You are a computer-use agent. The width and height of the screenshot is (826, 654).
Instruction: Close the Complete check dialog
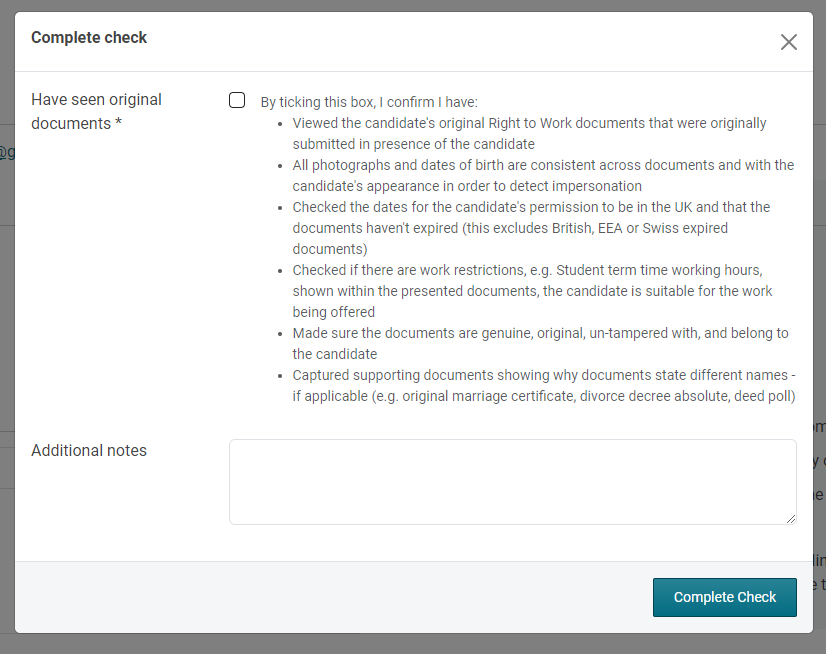[x=789, y=42]
